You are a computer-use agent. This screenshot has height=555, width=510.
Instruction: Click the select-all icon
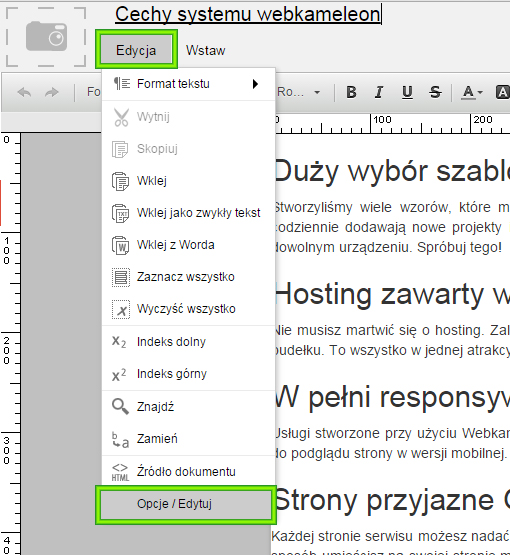point(121,277)
